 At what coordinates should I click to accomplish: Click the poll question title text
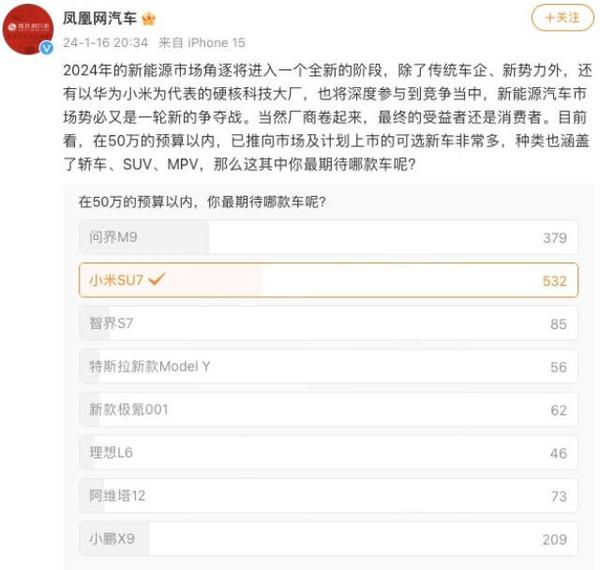click(202, 203)
